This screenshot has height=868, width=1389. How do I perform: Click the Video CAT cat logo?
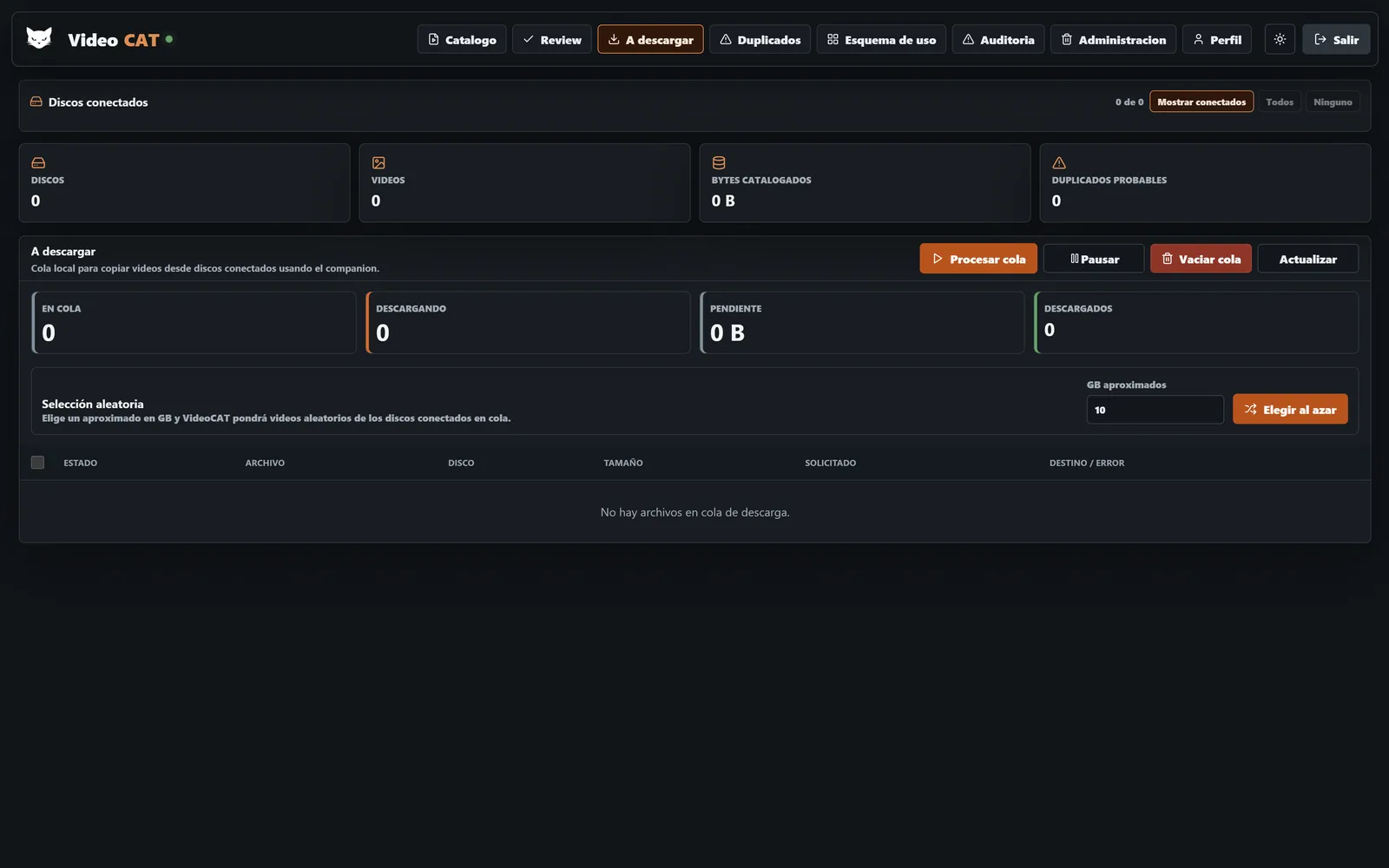click(x=39, y=38)
